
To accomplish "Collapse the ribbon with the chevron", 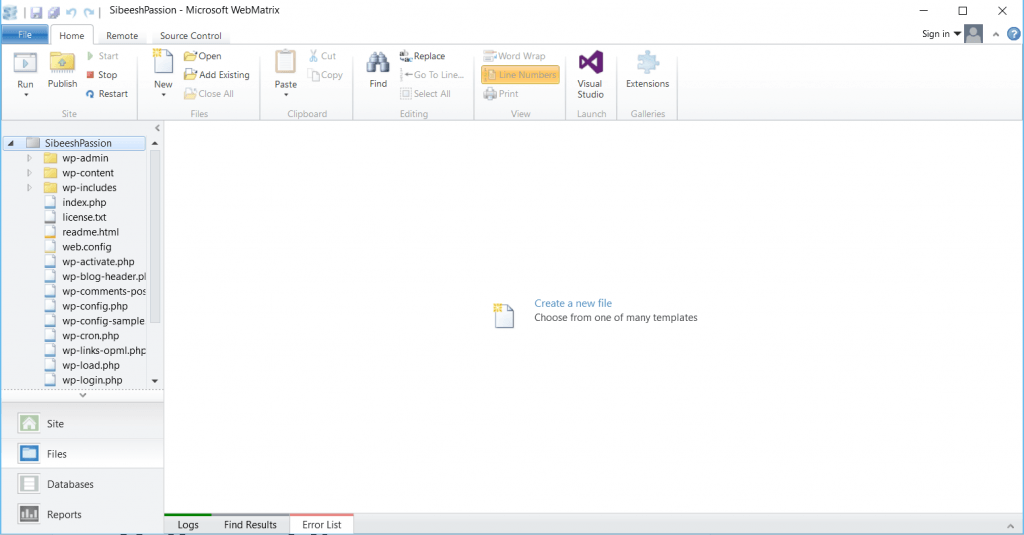I will (x=996, y=35).
